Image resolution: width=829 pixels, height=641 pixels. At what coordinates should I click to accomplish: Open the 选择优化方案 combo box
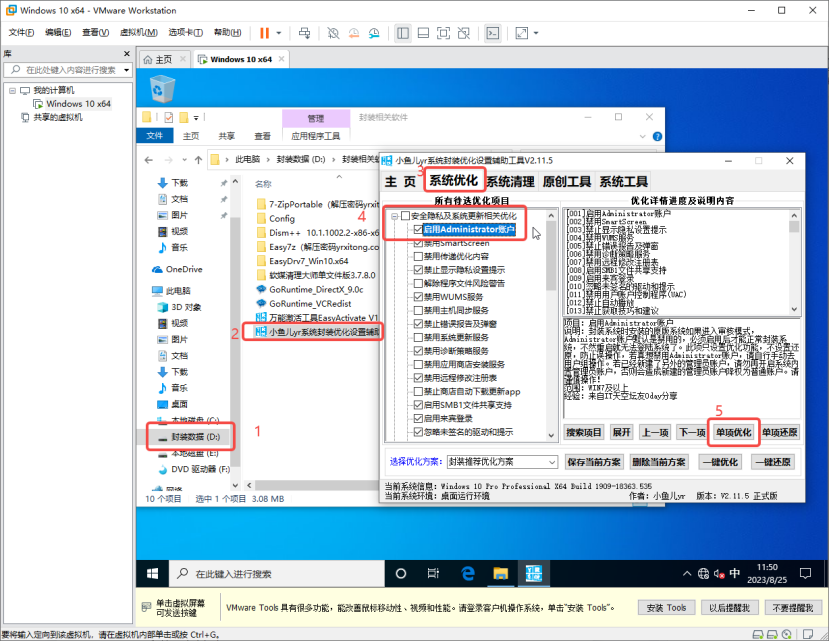coord(502,462)
